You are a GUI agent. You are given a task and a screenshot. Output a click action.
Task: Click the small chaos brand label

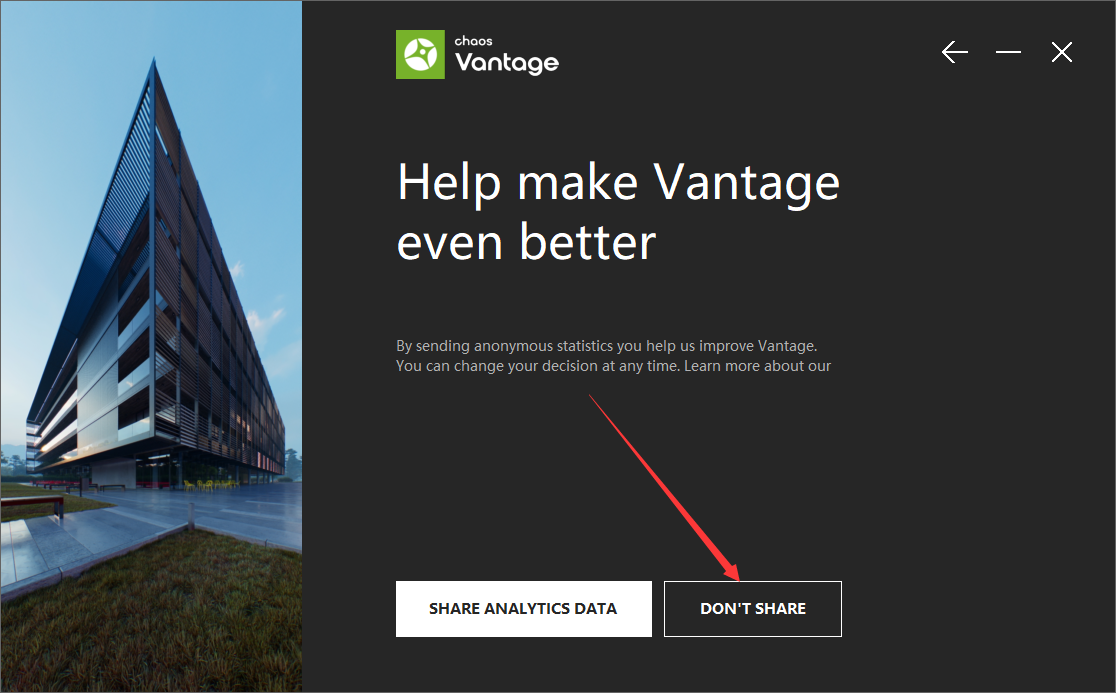473,41
